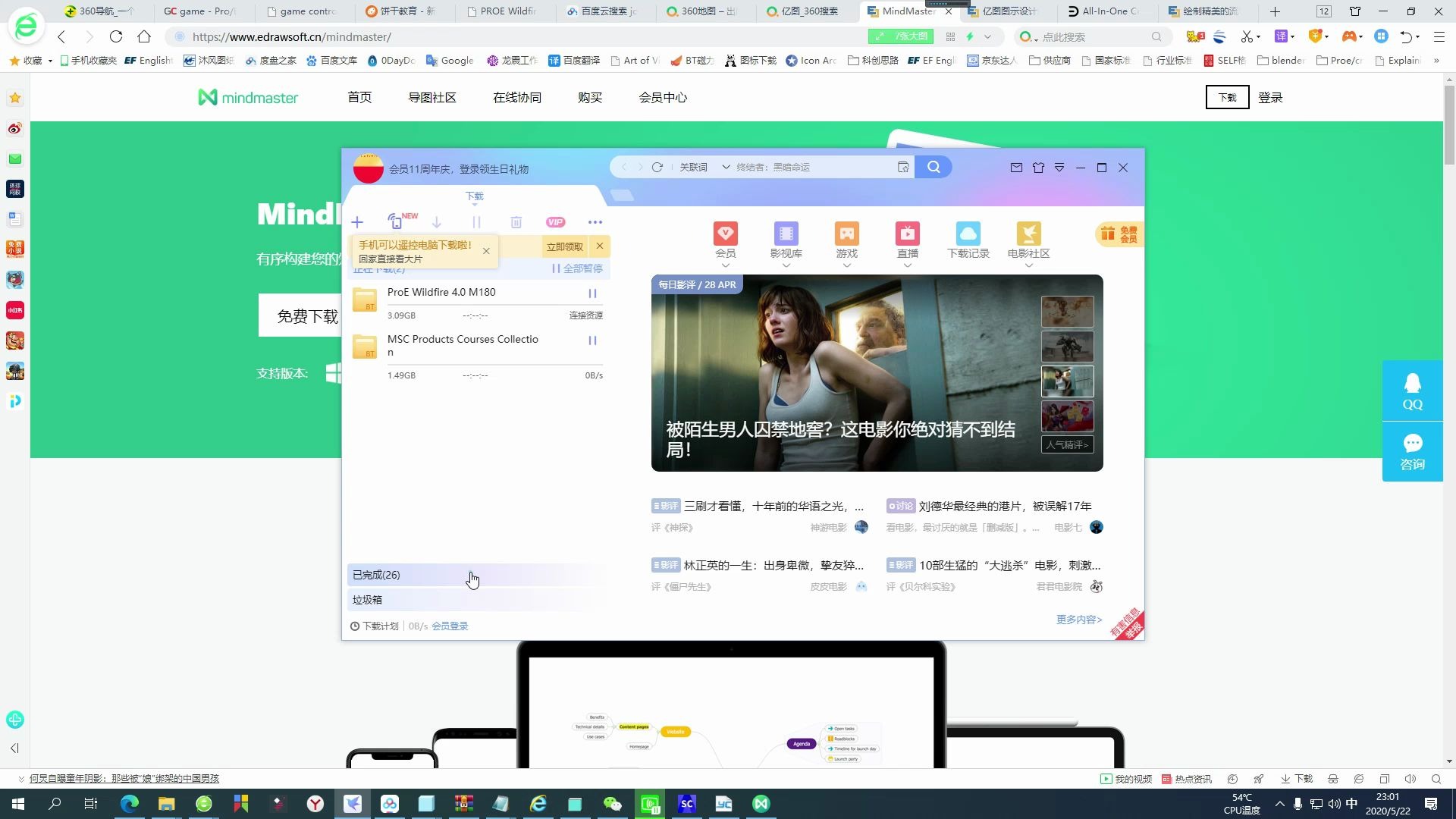Click the delete trash icon in download toolbar
Screen dimensions: 1456x819
(516, 222)
